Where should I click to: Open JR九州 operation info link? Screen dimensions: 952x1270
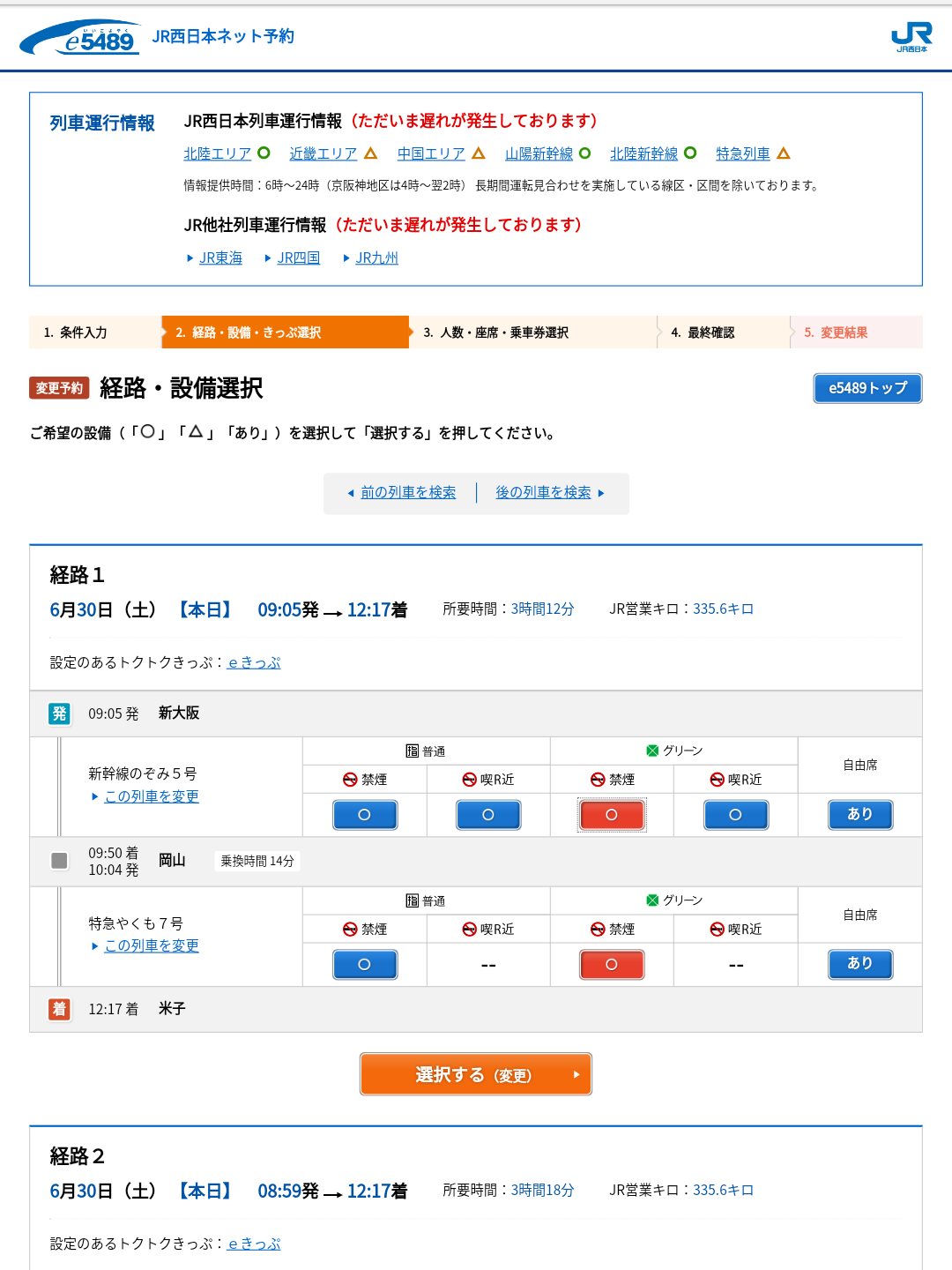[x=376, y=258]
